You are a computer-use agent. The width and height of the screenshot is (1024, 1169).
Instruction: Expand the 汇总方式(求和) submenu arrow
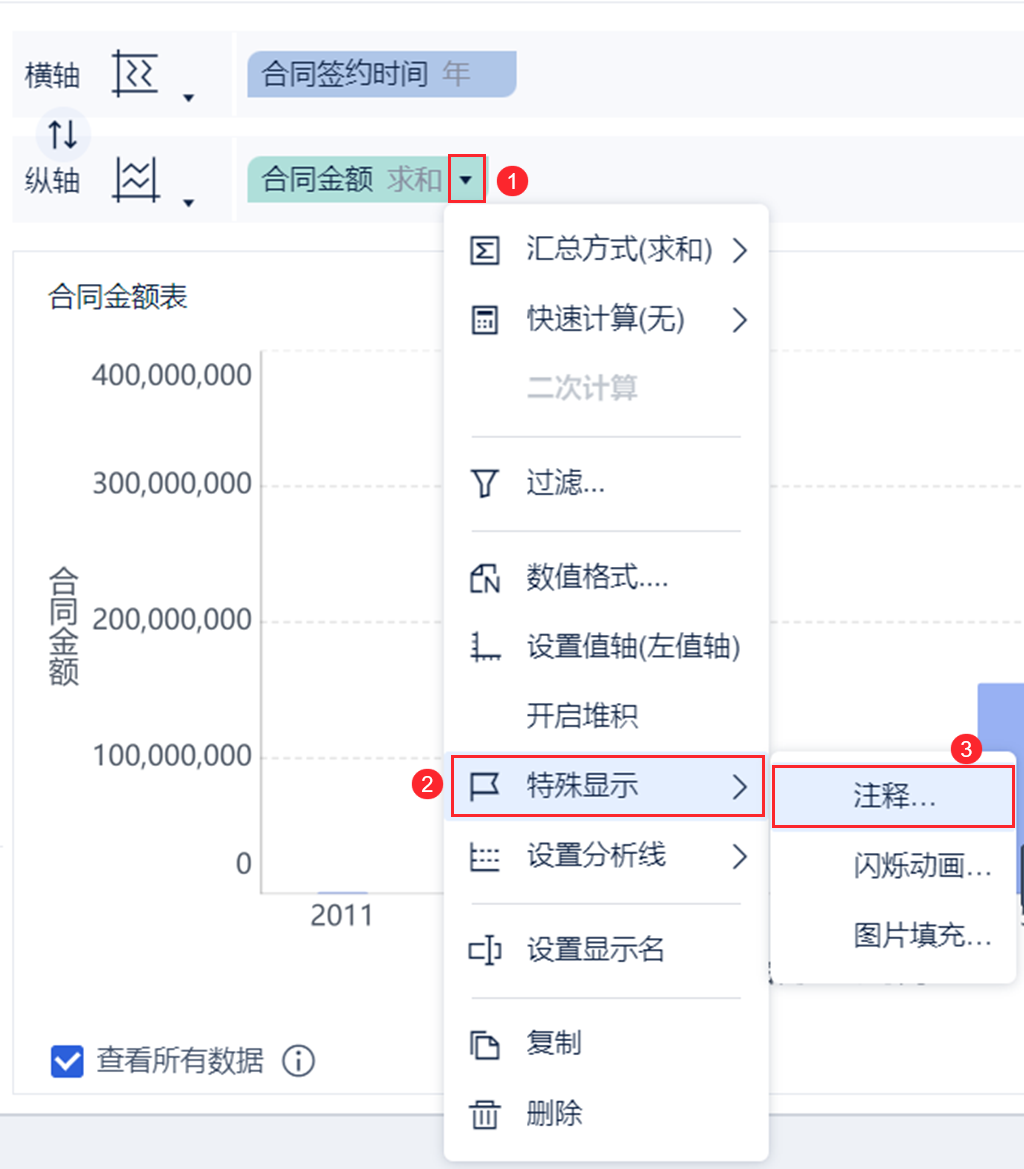(739, 250)
